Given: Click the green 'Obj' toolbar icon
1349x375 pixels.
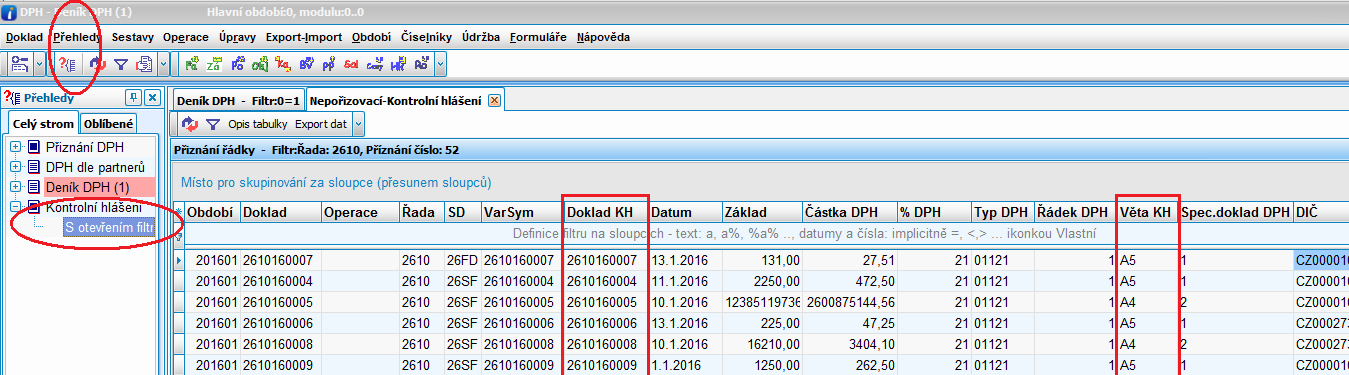Looking at the screenshot, I should [260, 65].
